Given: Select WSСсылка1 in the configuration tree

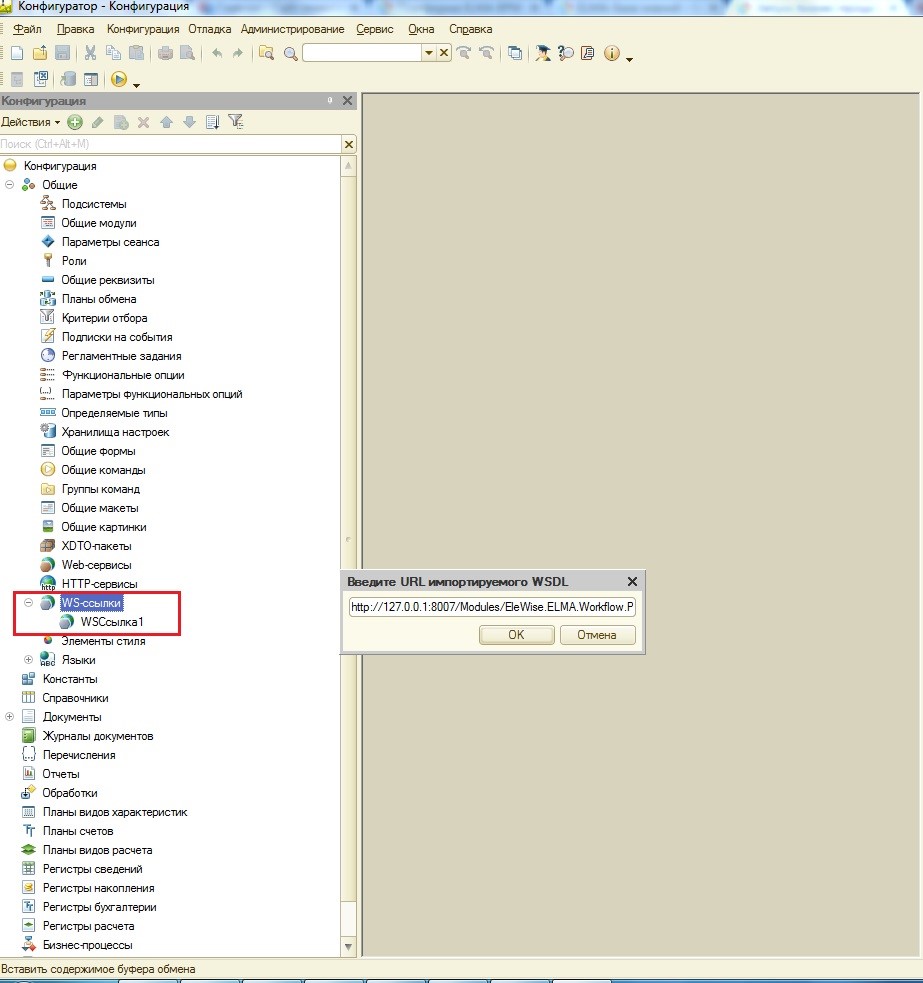Looking at the screenshot, I should tap(112, 622).
